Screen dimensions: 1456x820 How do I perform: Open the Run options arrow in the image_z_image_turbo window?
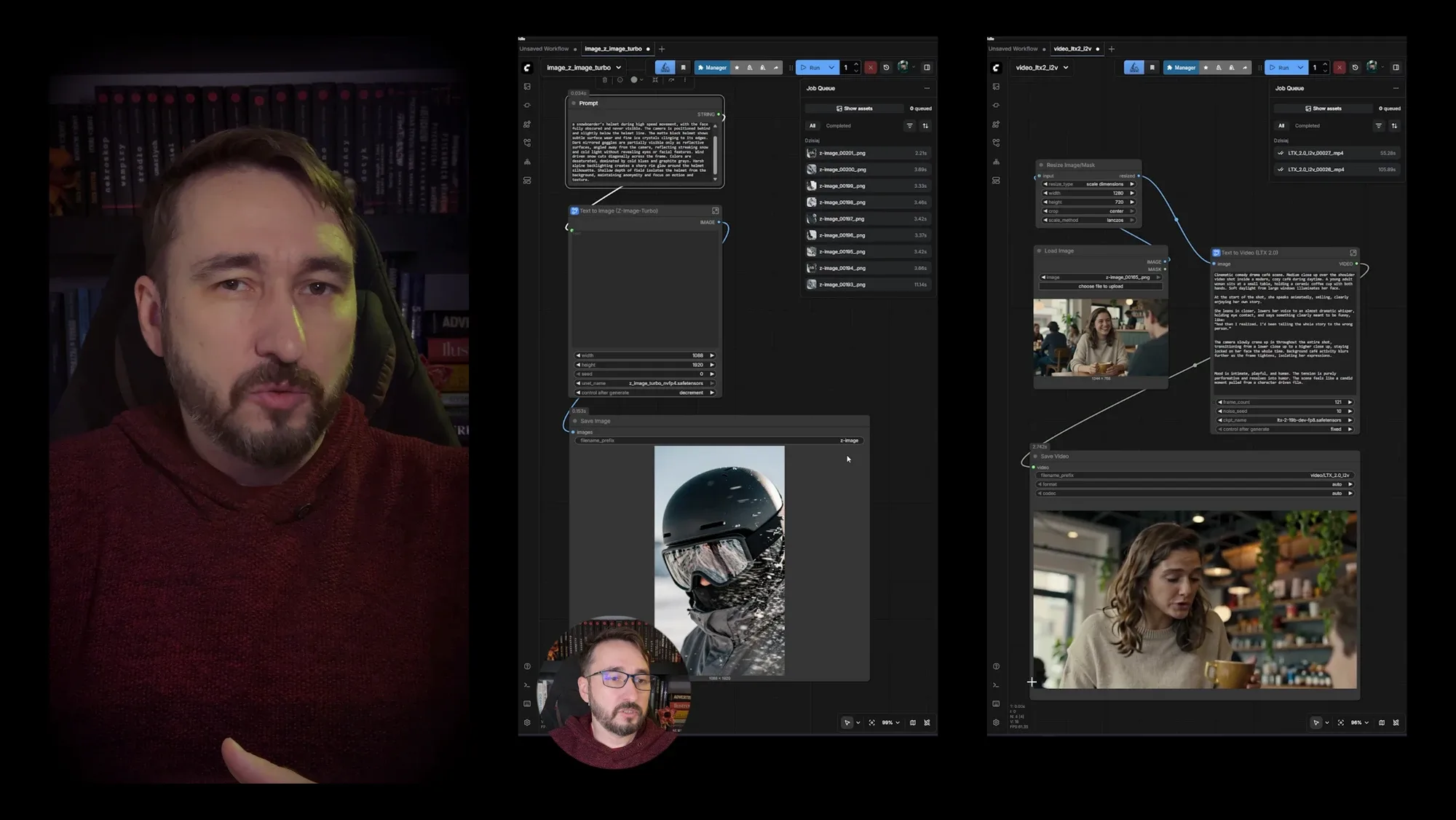(831, 68)
